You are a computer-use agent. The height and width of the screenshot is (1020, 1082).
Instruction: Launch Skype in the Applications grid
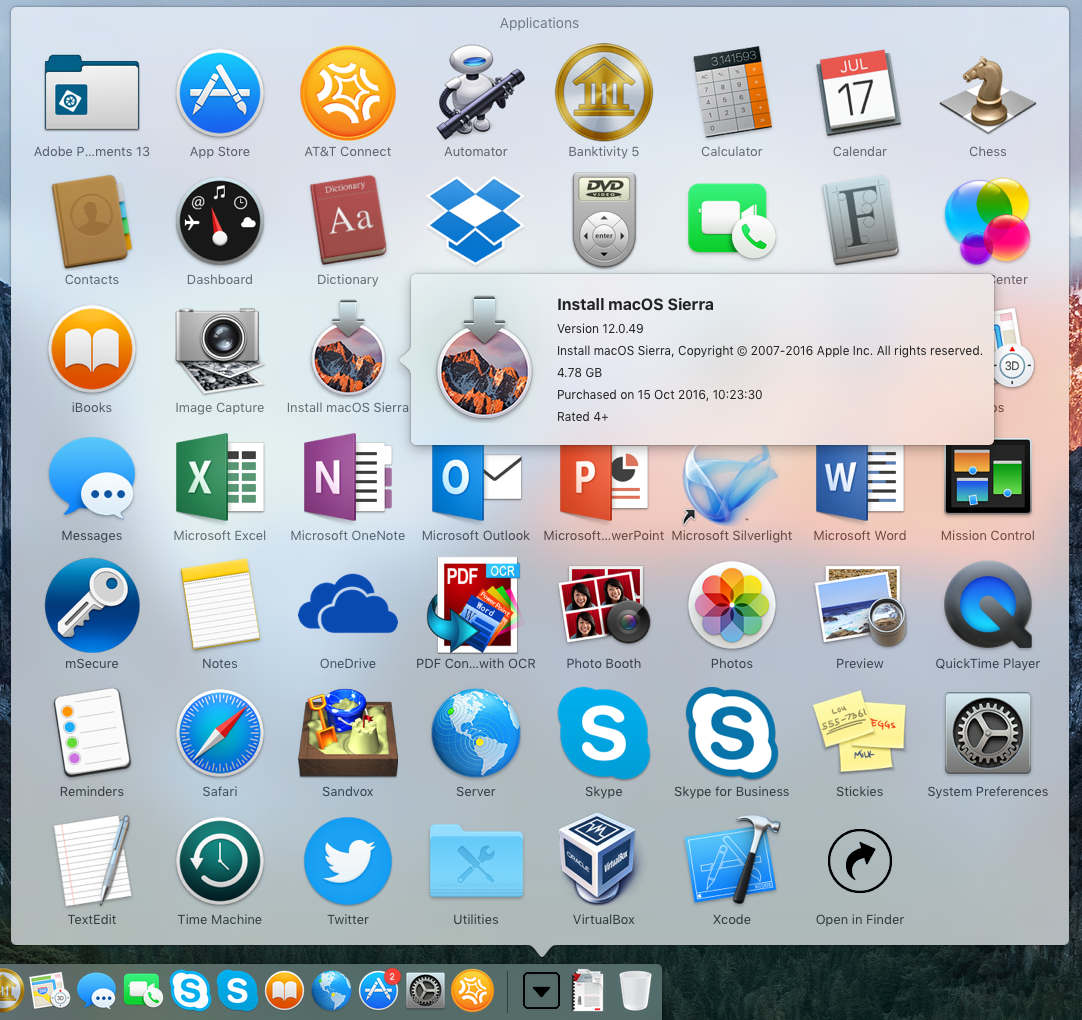[x=604, y=733]
